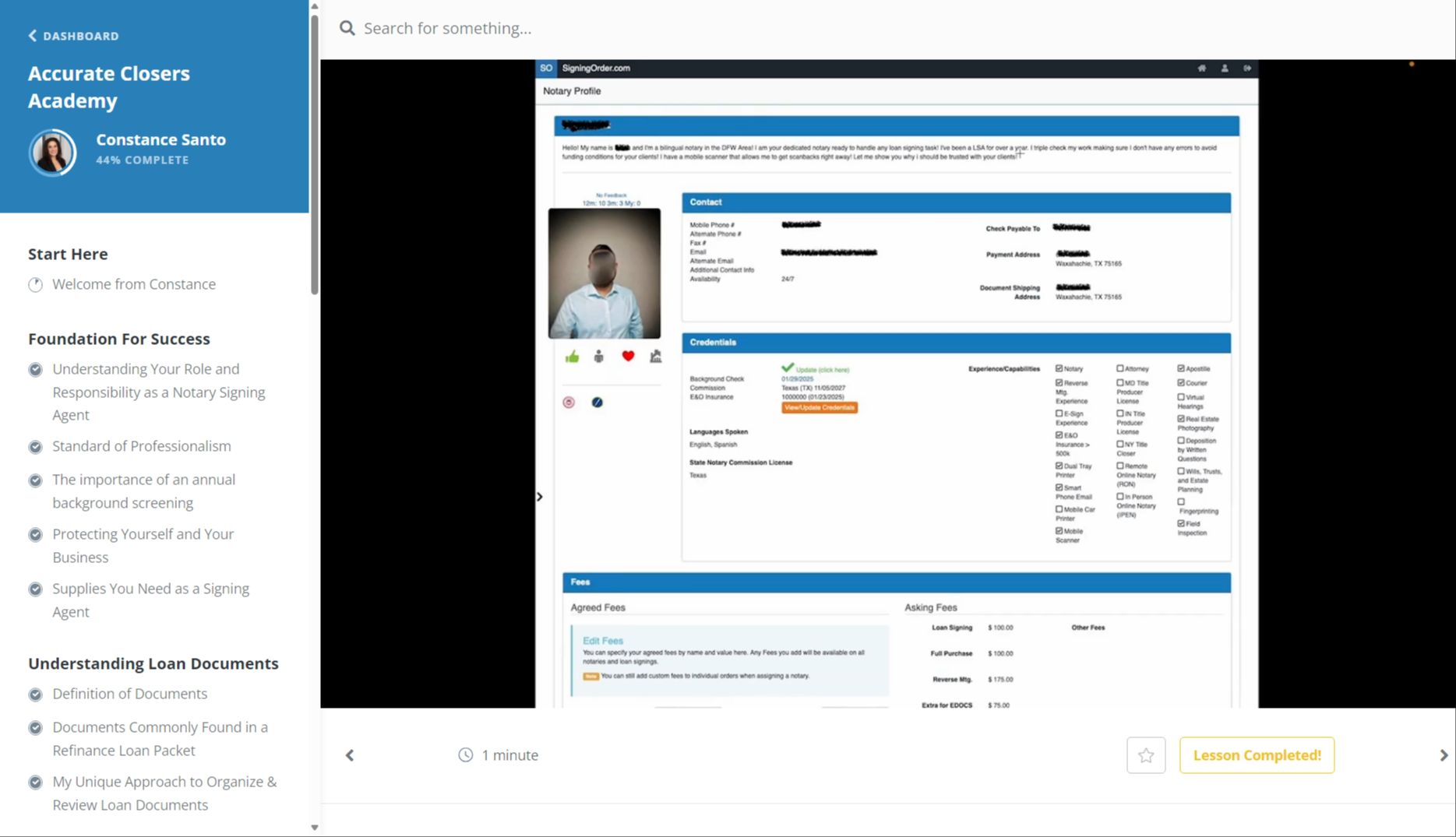Viewport: 1456px width, 837px height.
Task: Click the Edit Fees link
Action: [x=603, y=641]
